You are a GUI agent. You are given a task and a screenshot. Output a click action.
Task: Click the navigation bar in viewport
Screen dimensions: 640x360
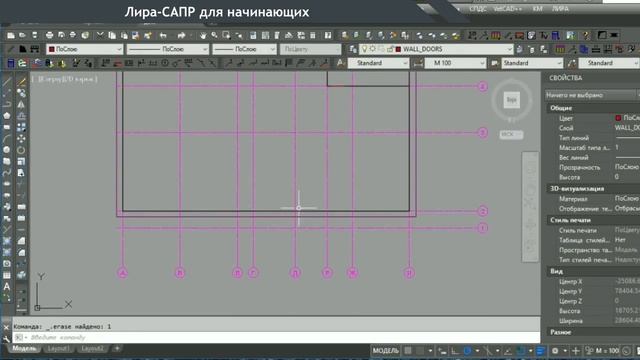(530, 207)
